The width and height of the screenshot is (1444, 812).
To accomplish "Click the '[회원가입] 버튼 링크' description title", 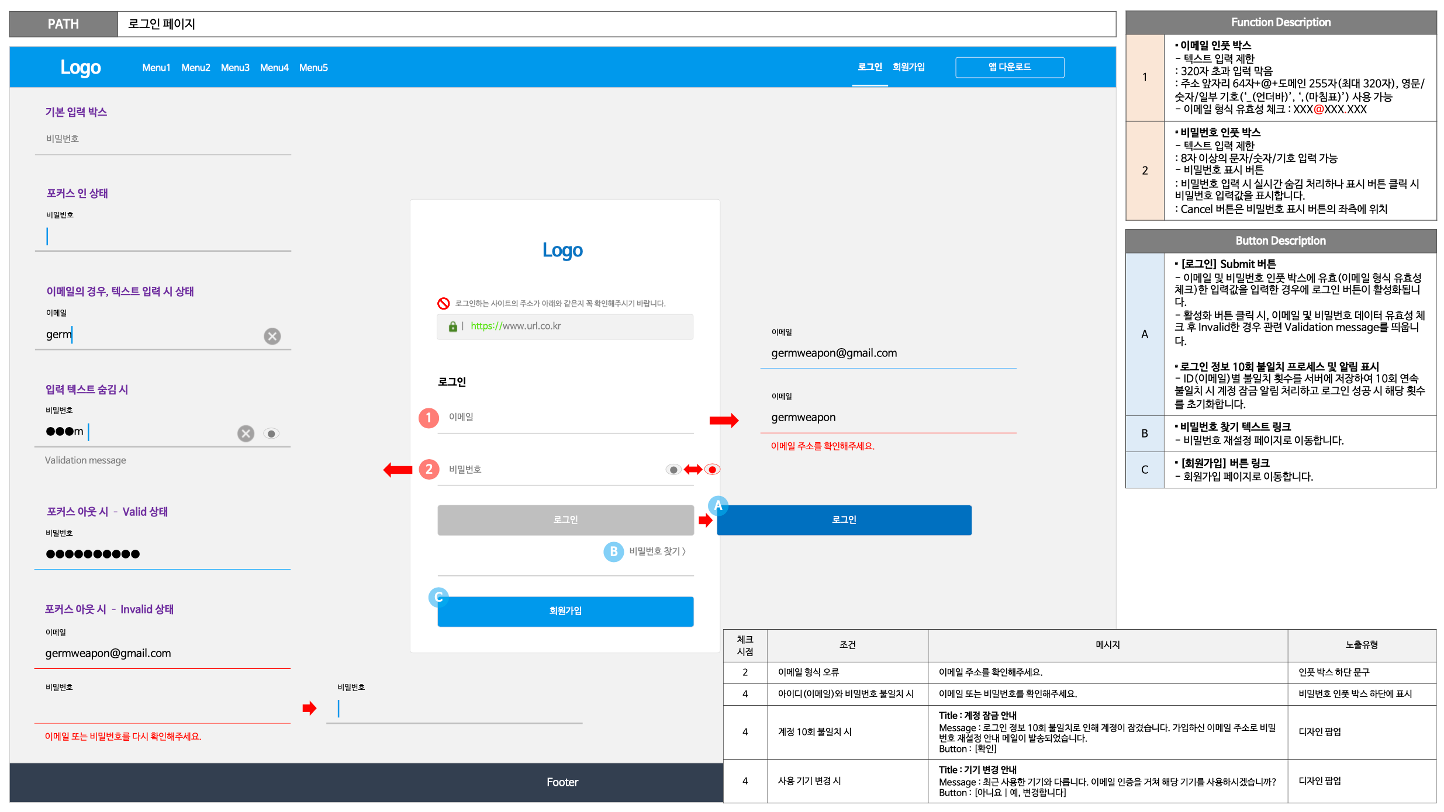I will [1223, 463].
